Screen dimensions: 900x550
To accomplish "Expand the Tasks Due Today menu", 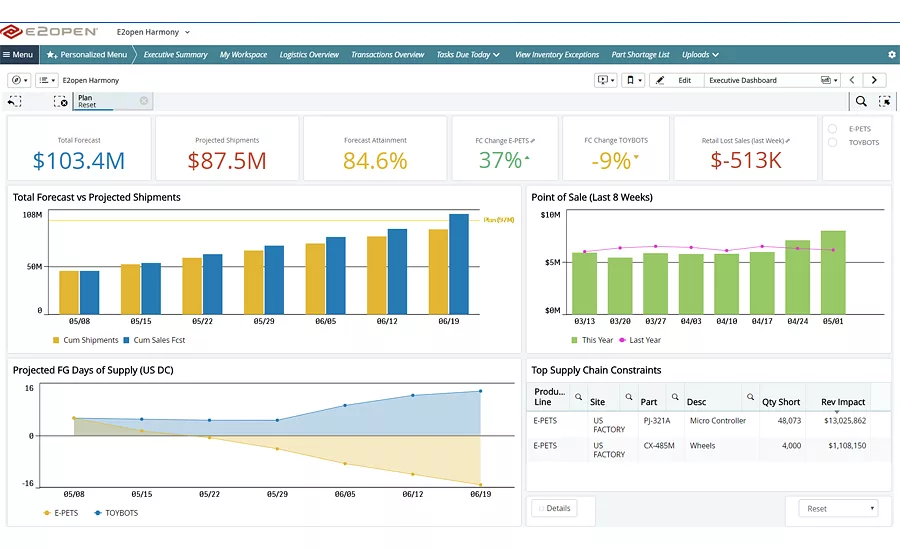I will [x=468, y=55].
